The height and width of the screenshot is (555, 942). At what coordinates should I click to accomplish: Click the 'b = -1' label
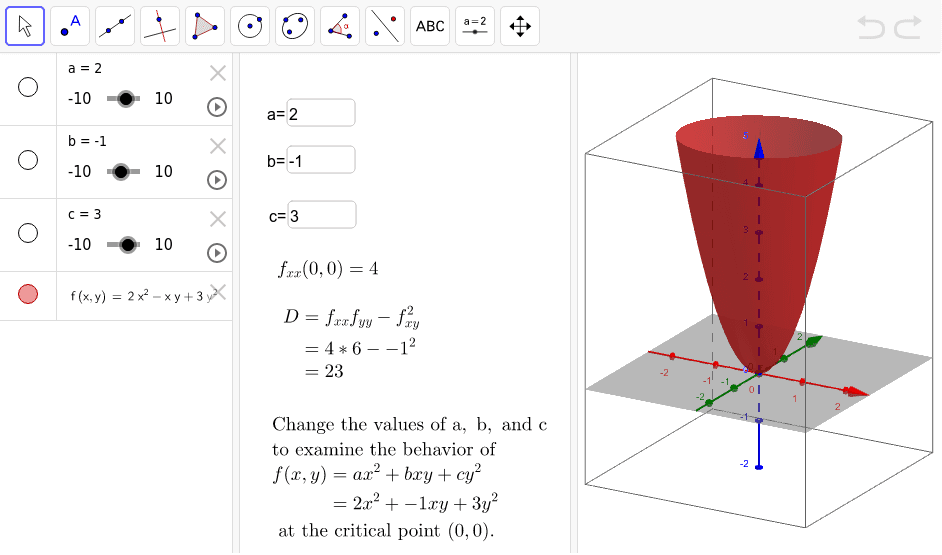tap(87, 141)
